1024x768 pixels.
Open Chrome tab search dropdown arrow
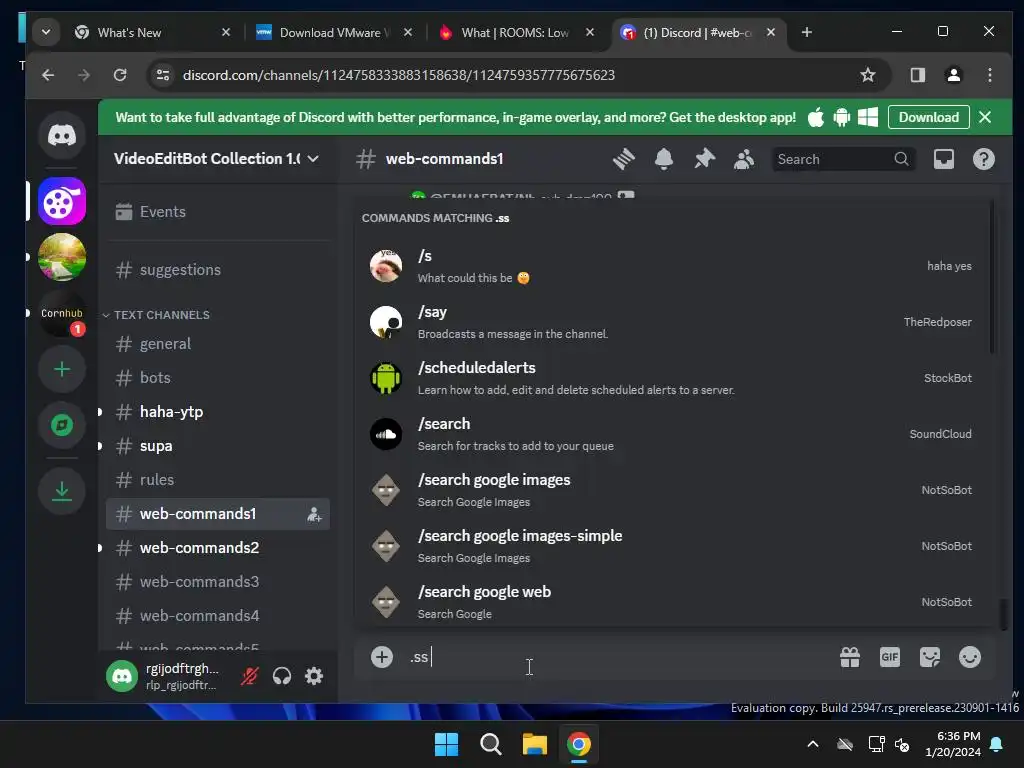point(46,32)
